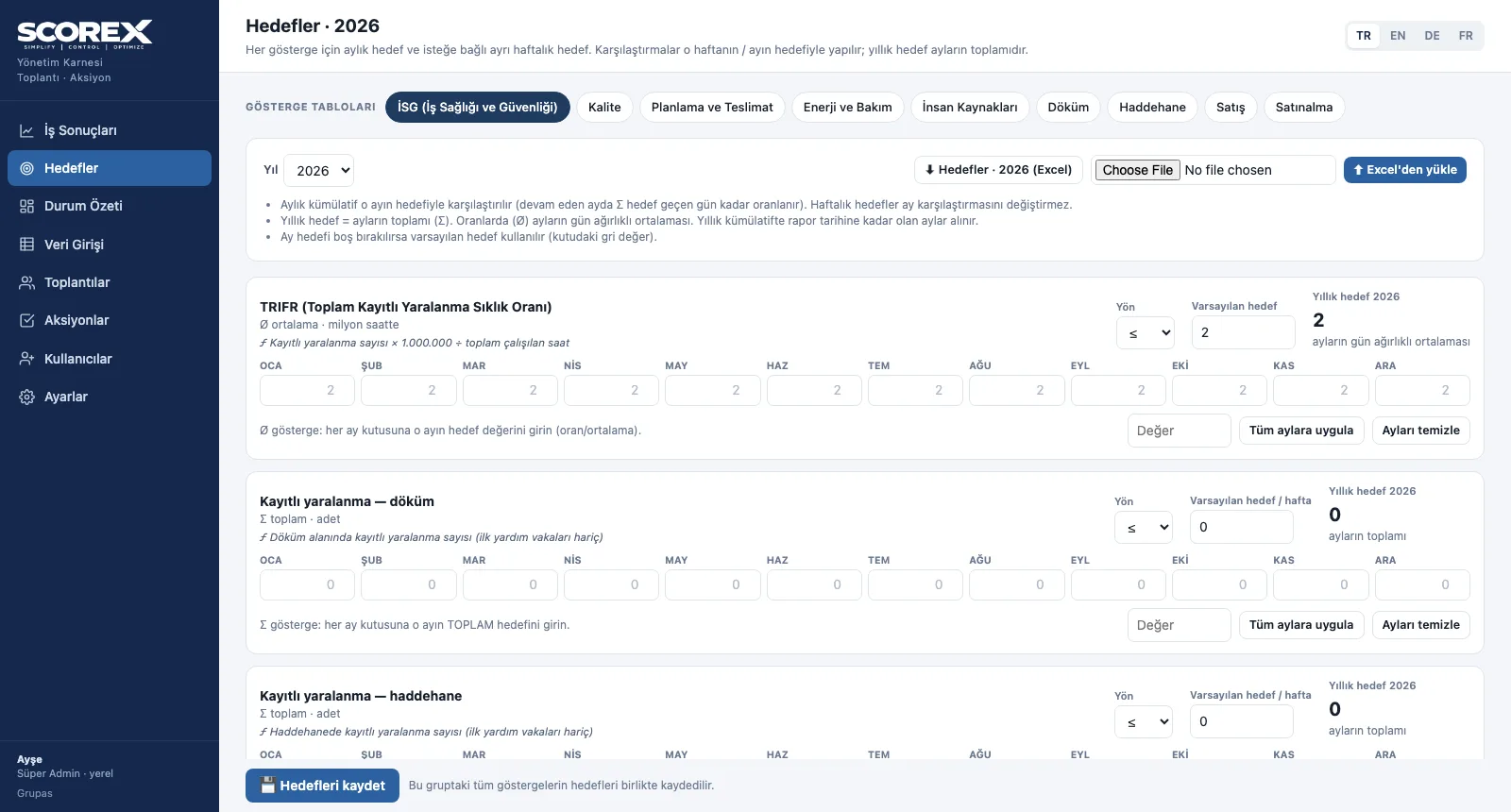This screenshot has height=812, width=1511.
Task: Open Yön dropdown for Kayıtlı yaralanma — haddehane
Action: click(x=1144, y=721)
